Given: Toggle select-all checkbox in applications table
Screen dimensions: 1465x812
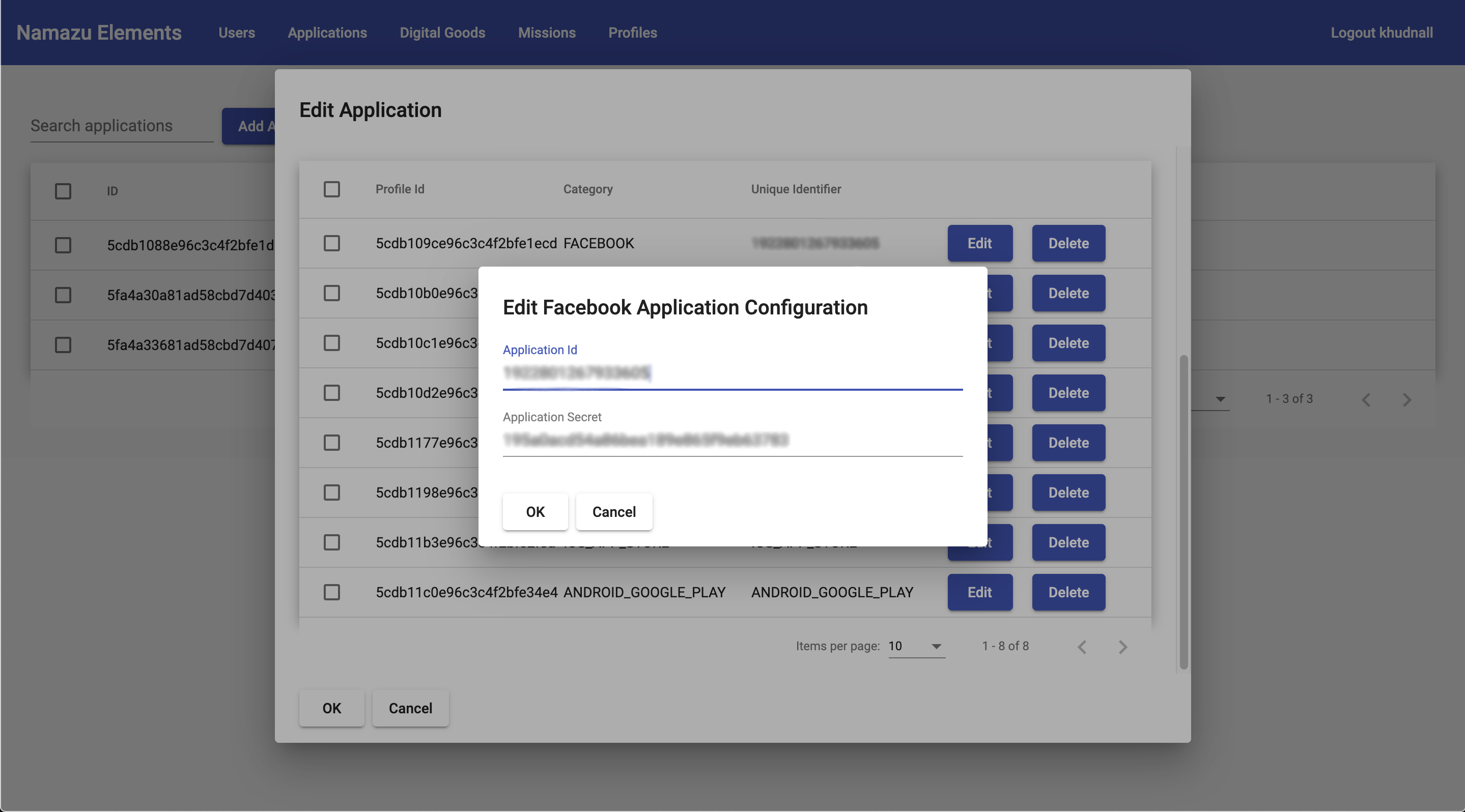Looking at the screenshot, I should (x=63, y=191).
